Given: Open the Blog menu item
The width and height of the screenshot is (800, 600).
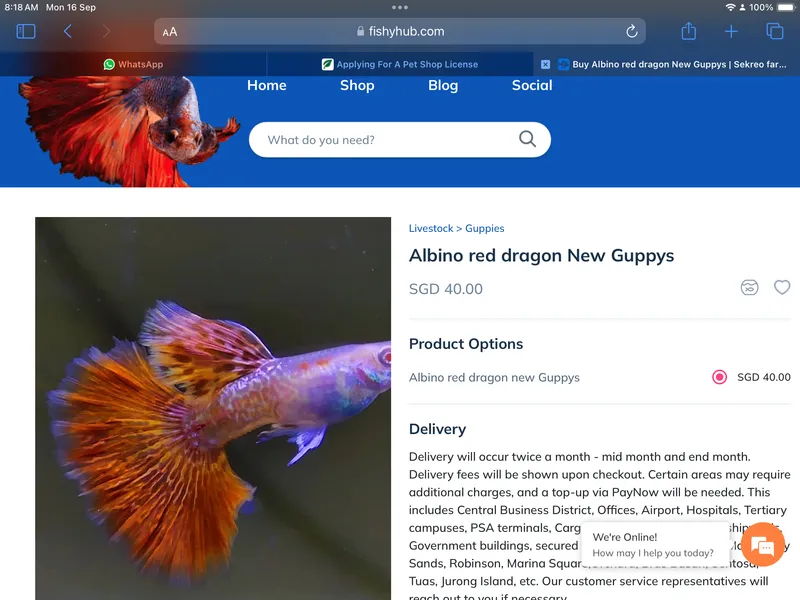Looking at the screenshot, I should coord(443,85).
